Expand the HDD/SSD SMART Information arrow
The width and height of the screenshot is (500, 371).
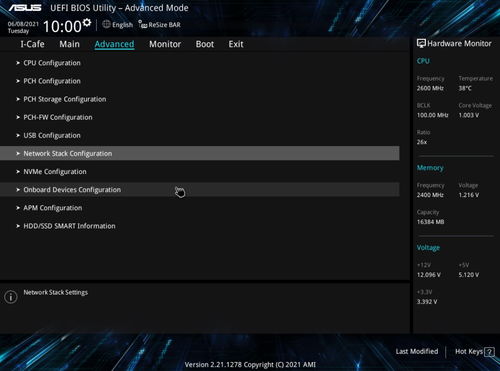(18, 226)
